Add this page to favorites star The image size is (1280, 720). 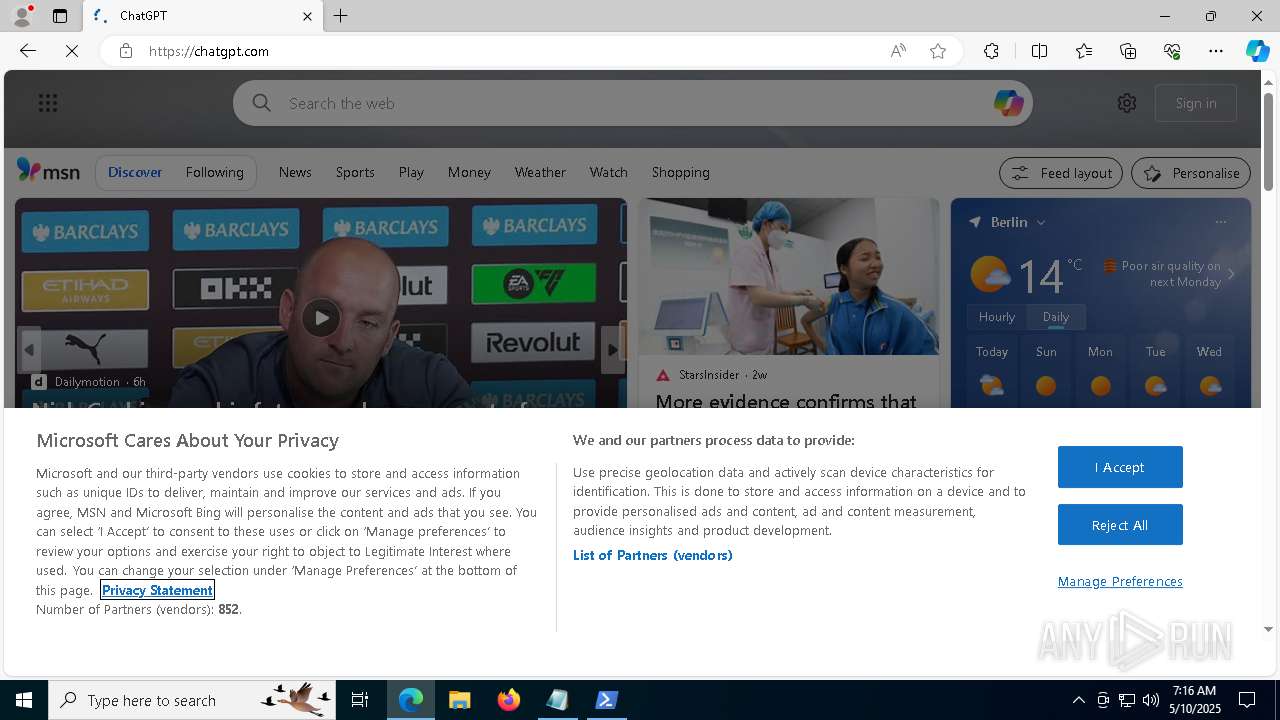tap(938, 51)
